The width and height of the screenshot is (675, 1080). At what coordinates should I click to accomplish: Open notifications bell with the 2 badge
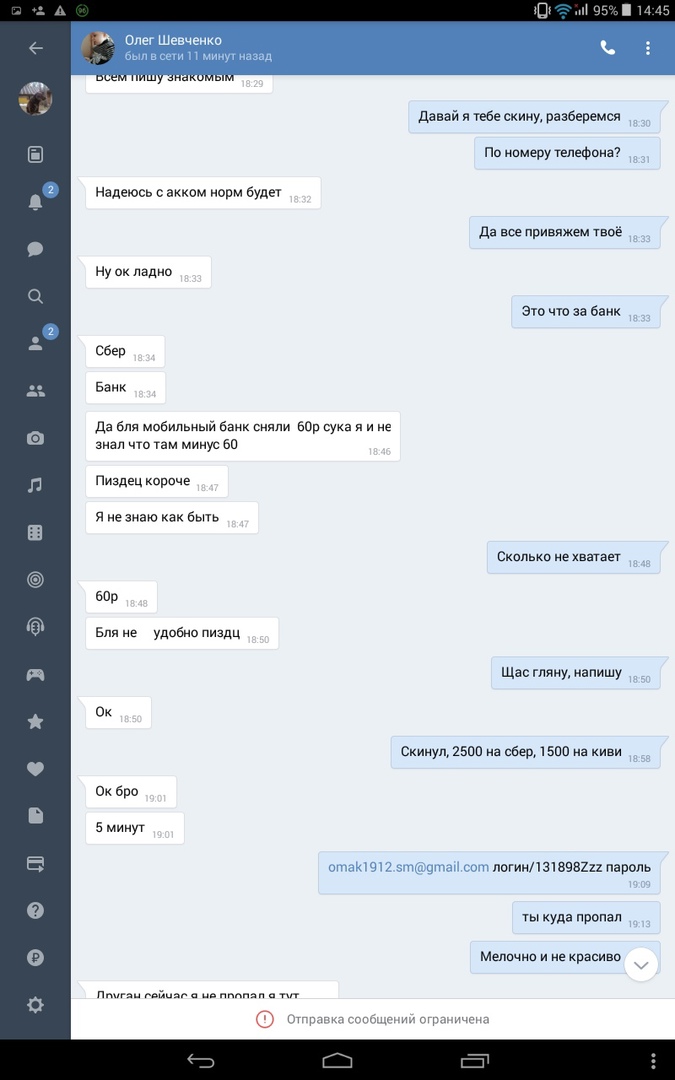pyautogui.click(x=35, y=202)
